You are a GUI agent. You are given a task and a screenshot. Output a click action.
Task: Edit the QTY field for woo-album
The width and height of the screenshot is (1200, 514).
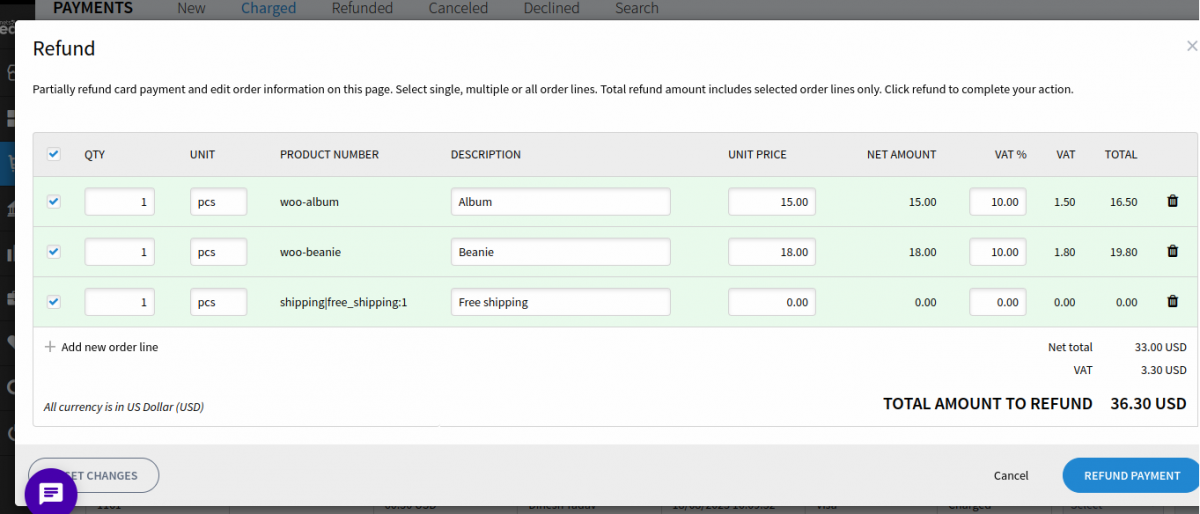point(120,202)
